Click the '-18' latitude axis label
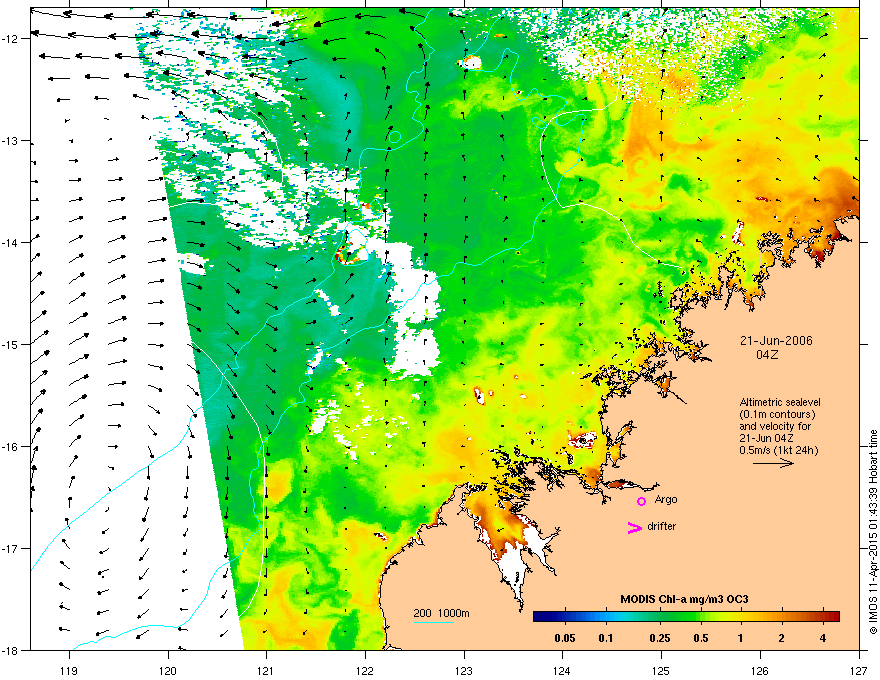 point(11,650)
